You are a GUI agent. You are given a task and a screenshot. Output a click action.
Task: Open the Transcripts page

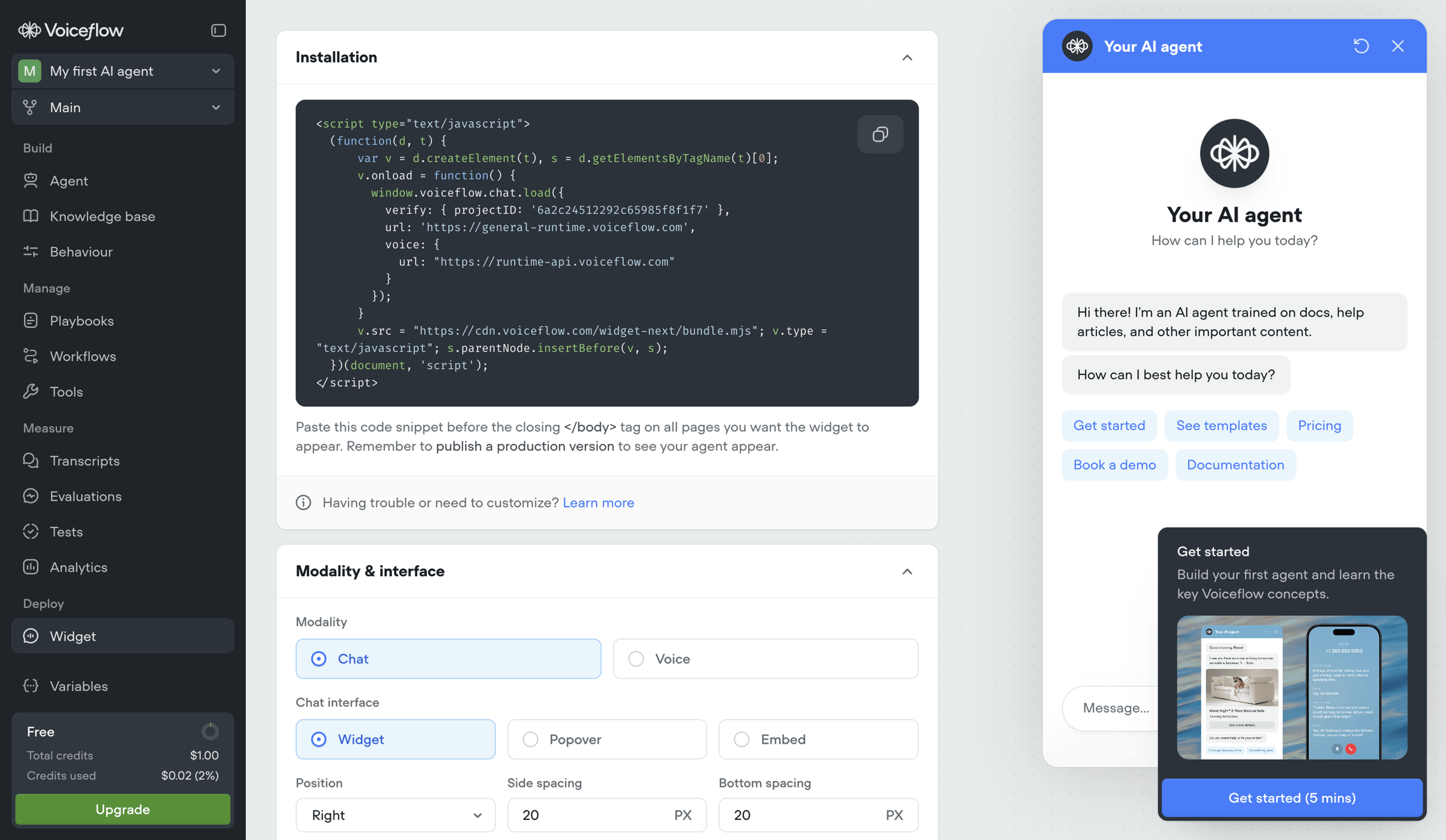(x=123, y=461)
